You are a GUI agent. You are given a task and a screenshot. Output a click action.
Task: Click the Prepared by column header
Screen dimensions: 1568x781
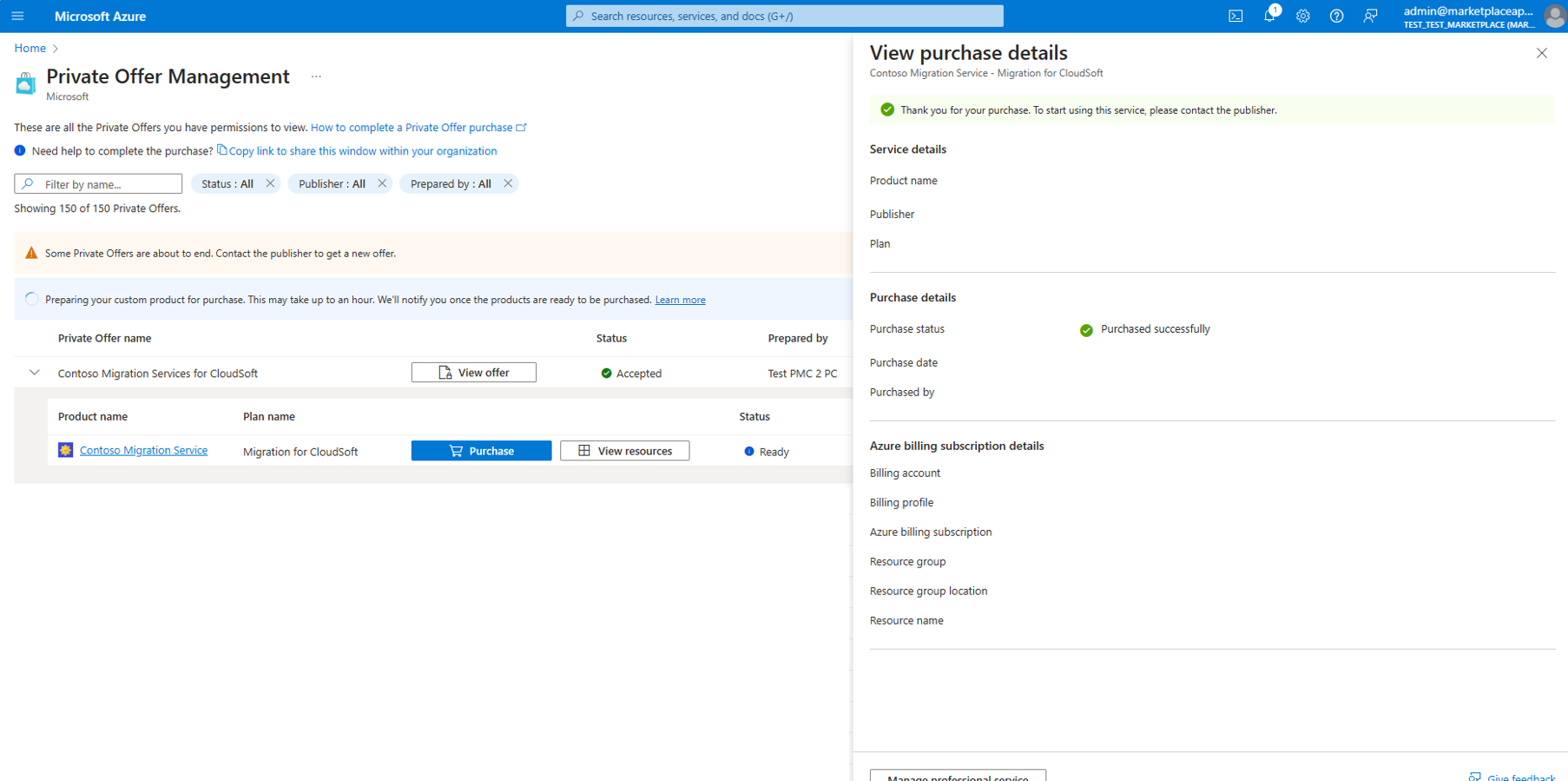pos(798,338)
